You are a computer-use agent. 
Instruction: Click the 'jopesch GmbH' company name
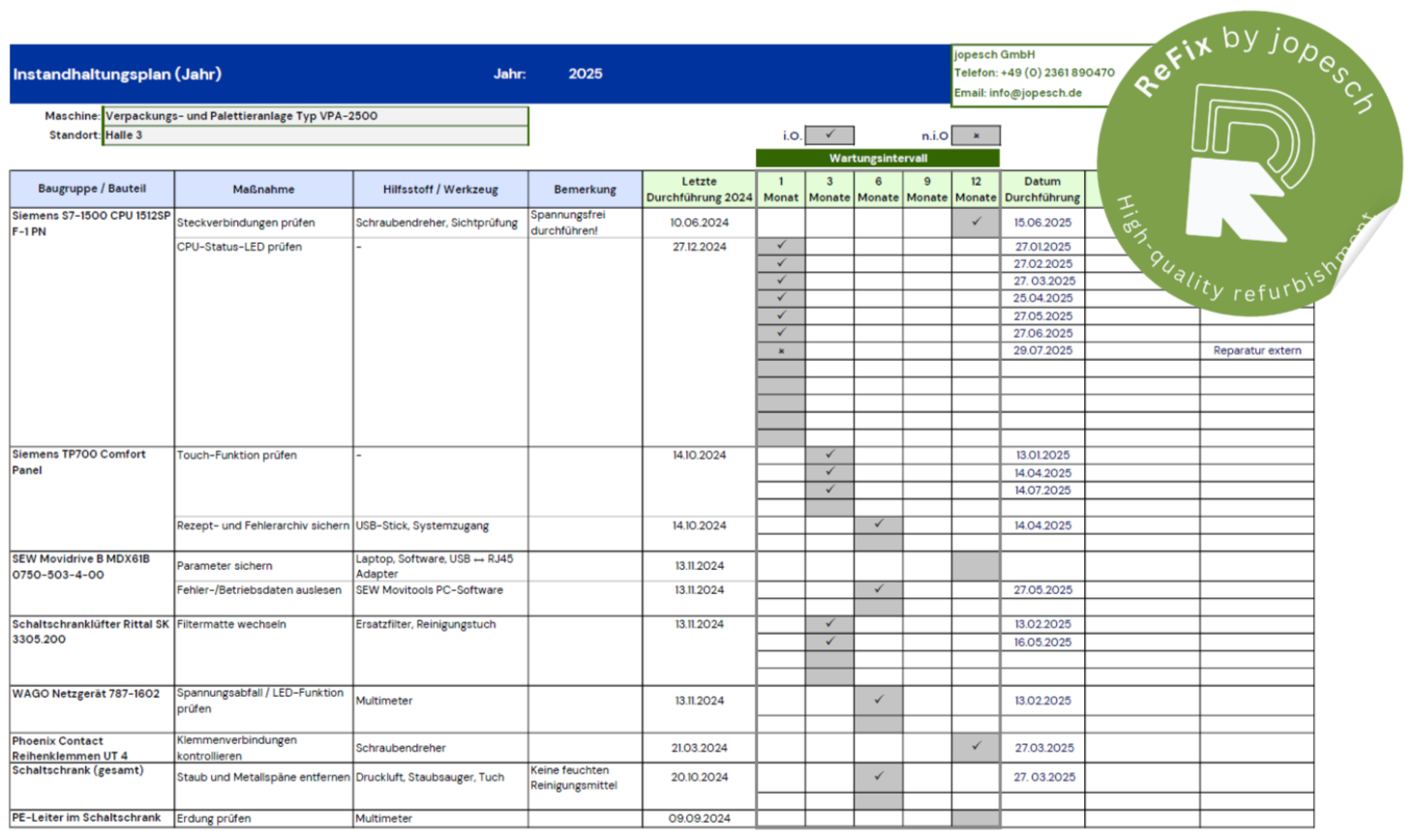[x=994, y=54]
